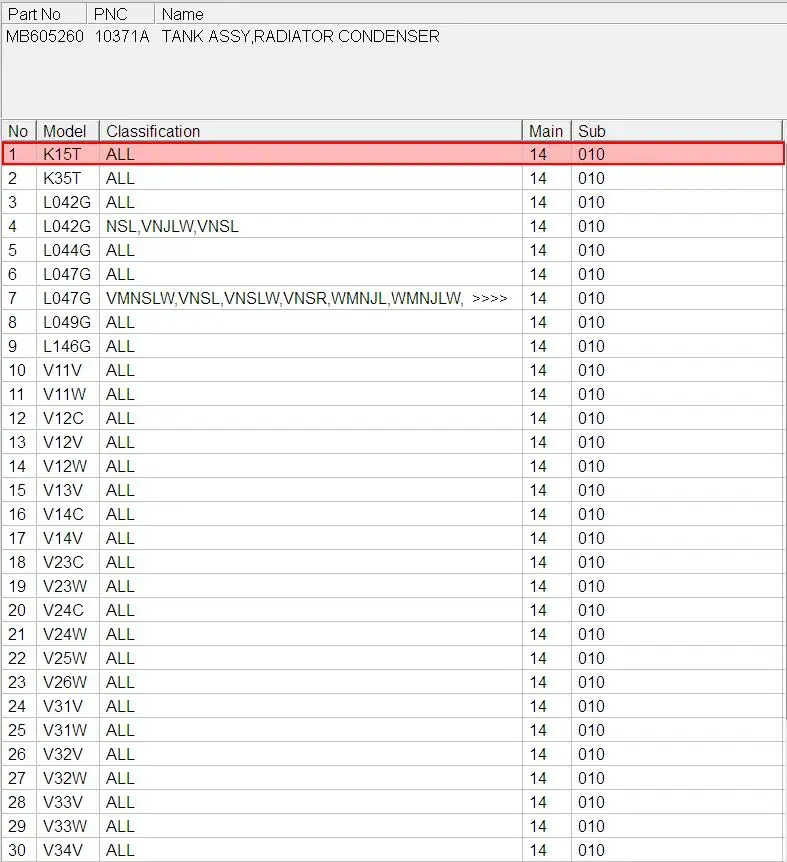Sort by the Classification column header
The image size is (787, 862).
tap(311, 131)
